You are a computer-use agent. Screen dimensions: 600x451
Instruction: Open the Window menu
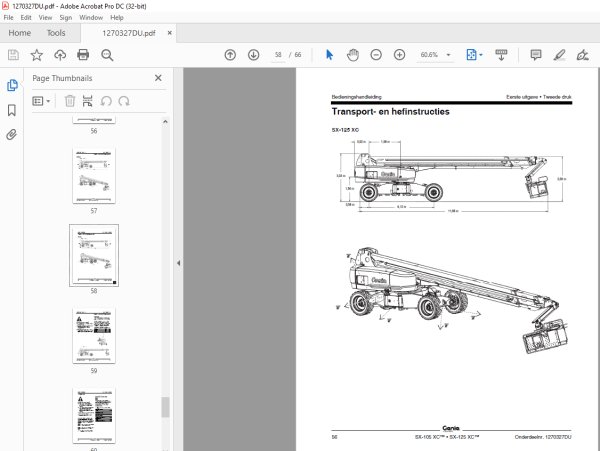click(91, 18)
